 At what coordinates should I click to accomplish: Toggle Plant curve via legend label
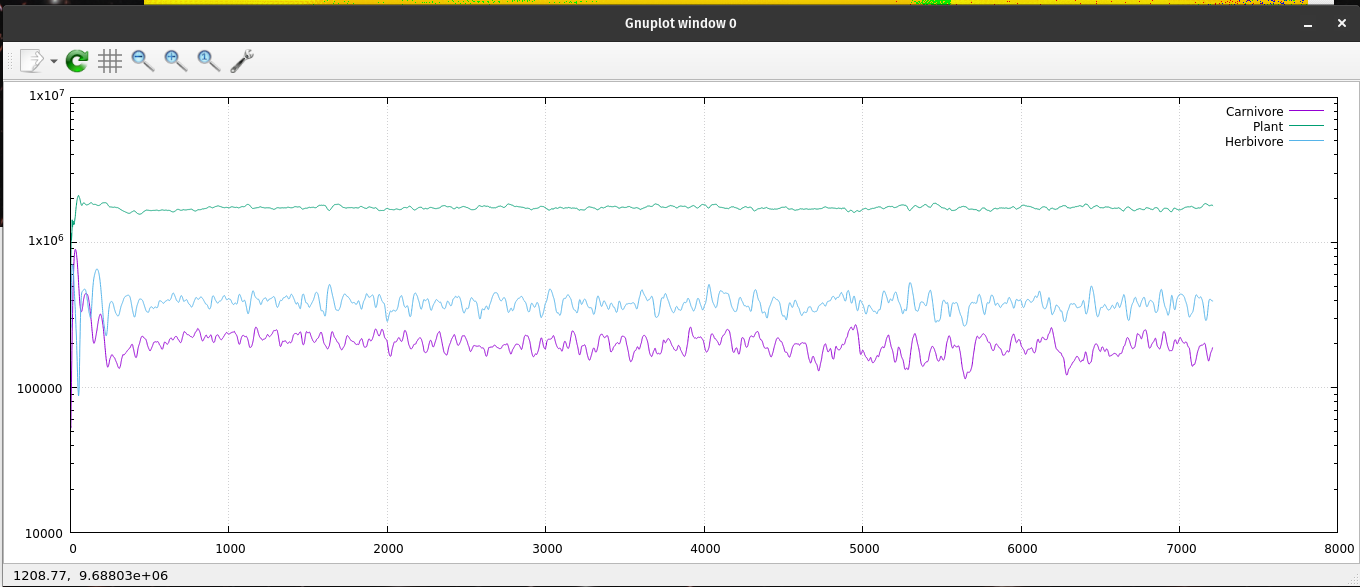(1267, 126)
